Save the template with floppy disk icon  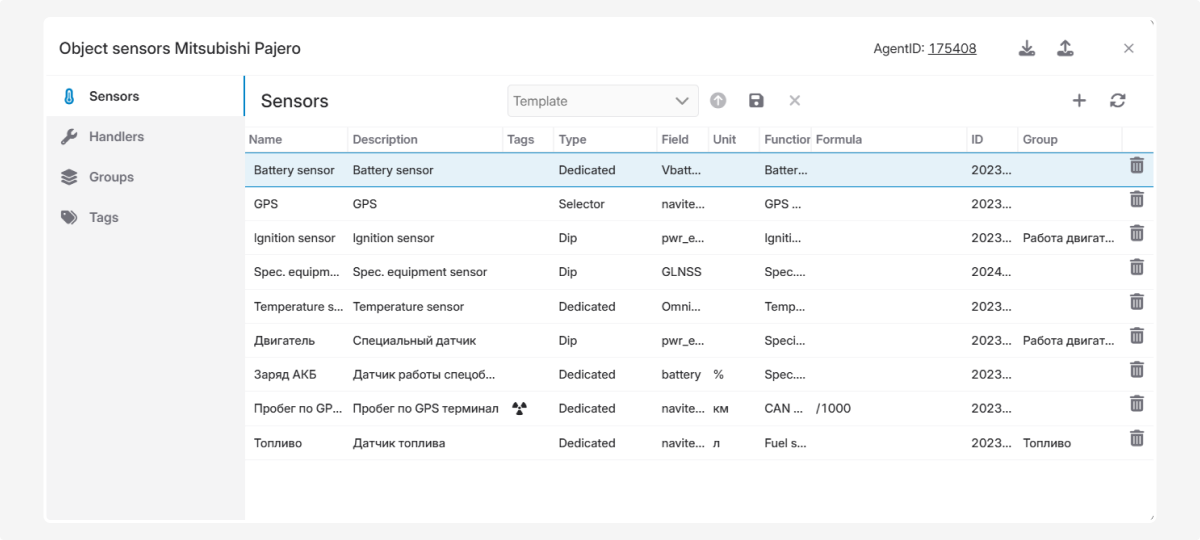[x=756, y=100]
